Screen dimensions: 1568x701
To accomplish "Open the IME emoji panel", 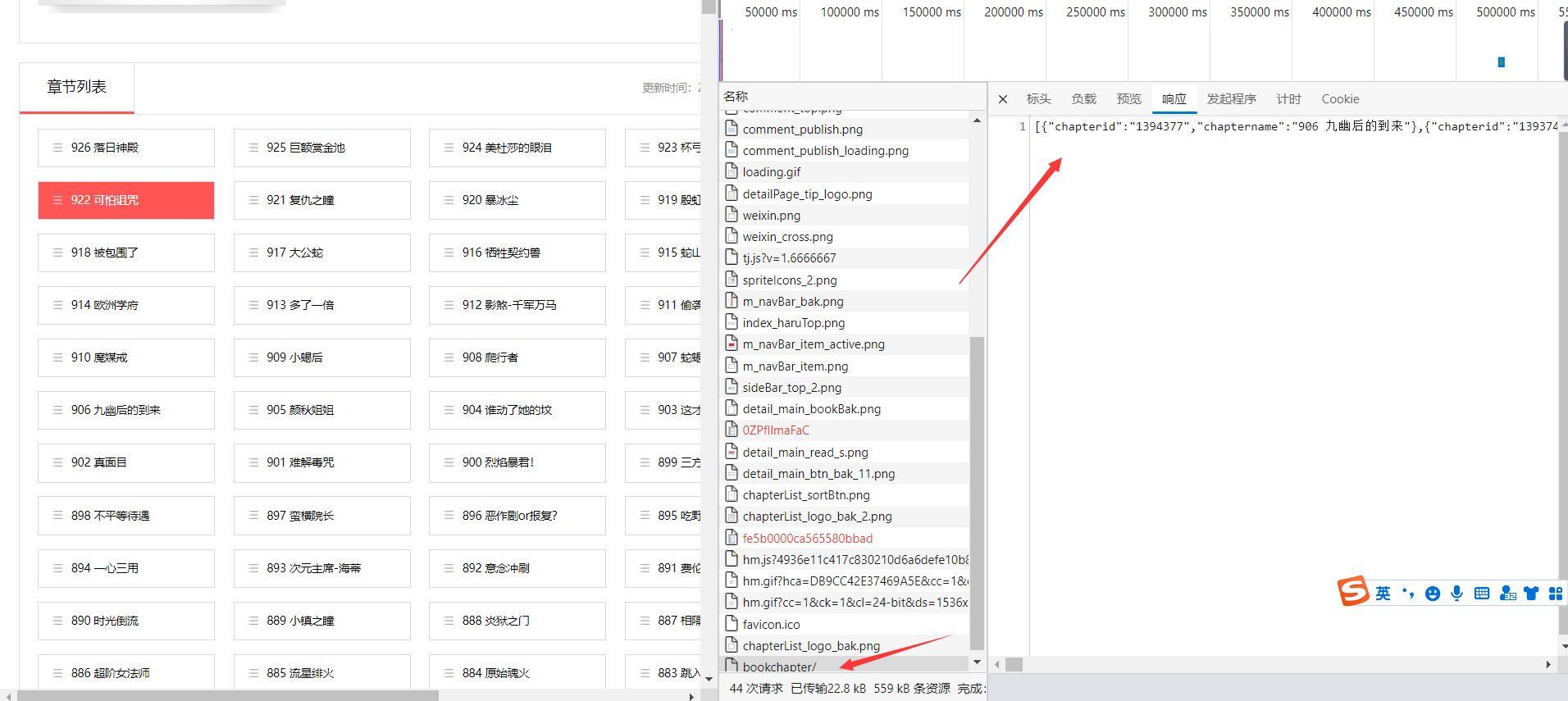I will (x=1433, y=594).
